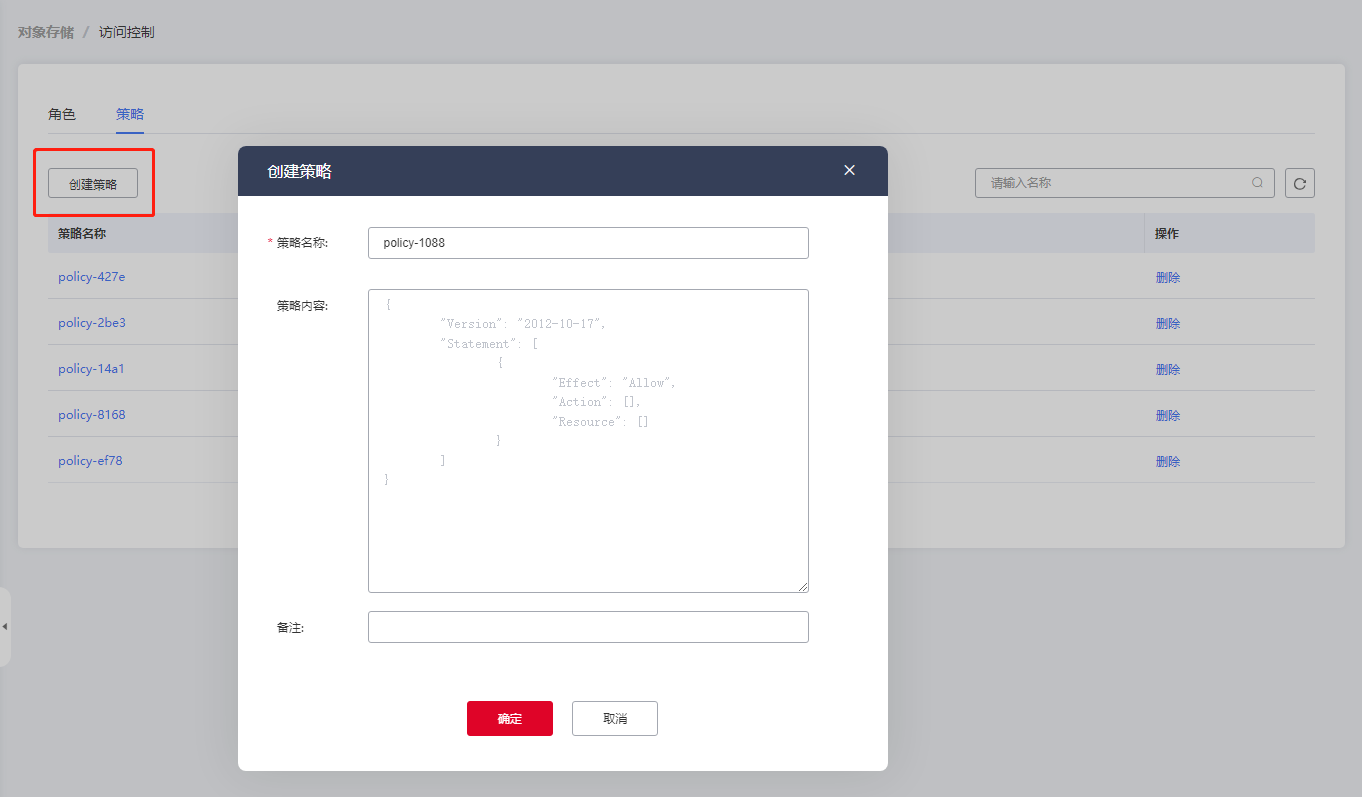Click the refresh icon beside the search box
The image size is (1362, 797).
1299,183
